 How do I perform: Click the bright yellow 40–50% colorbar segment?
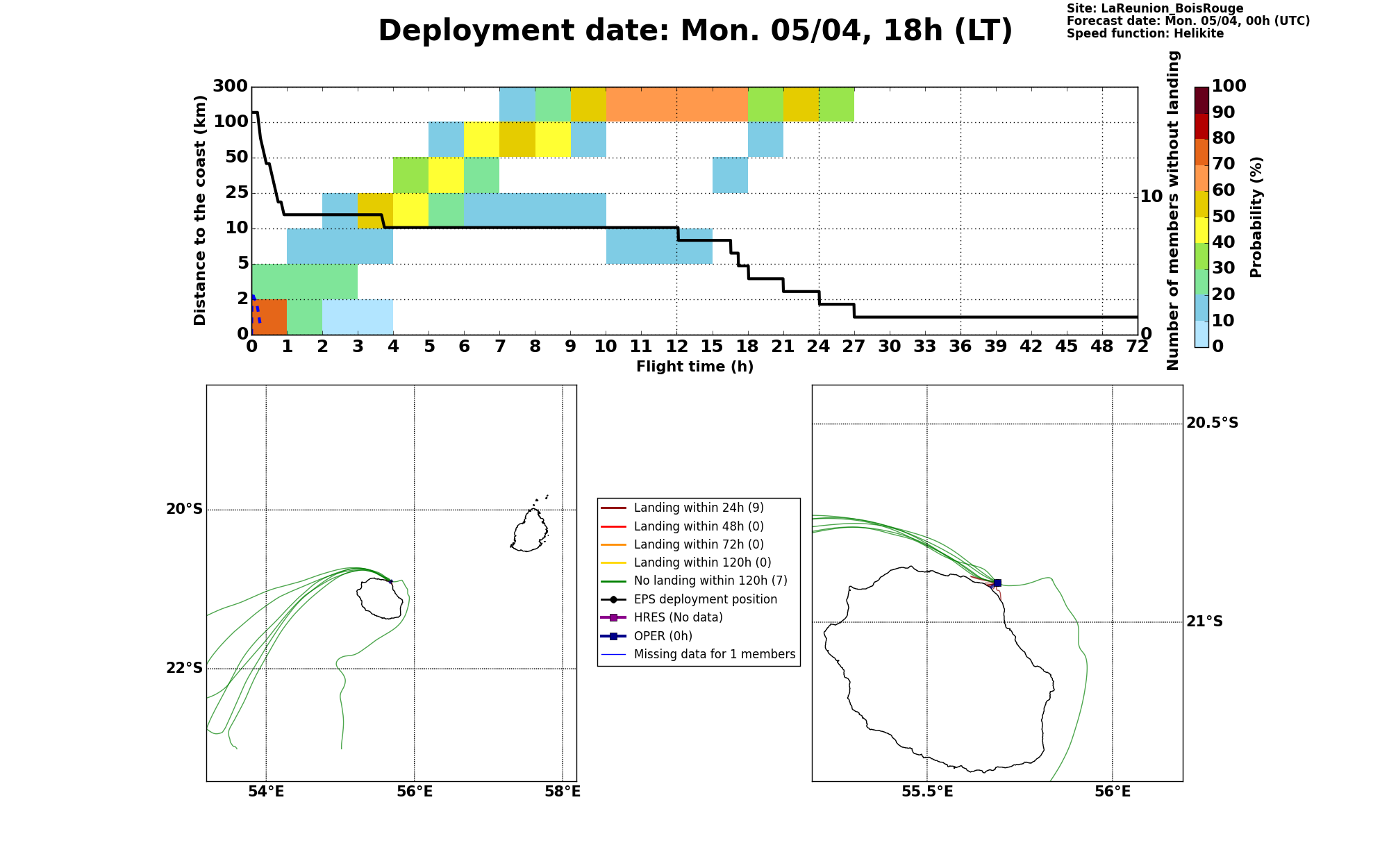point(1201,230)
